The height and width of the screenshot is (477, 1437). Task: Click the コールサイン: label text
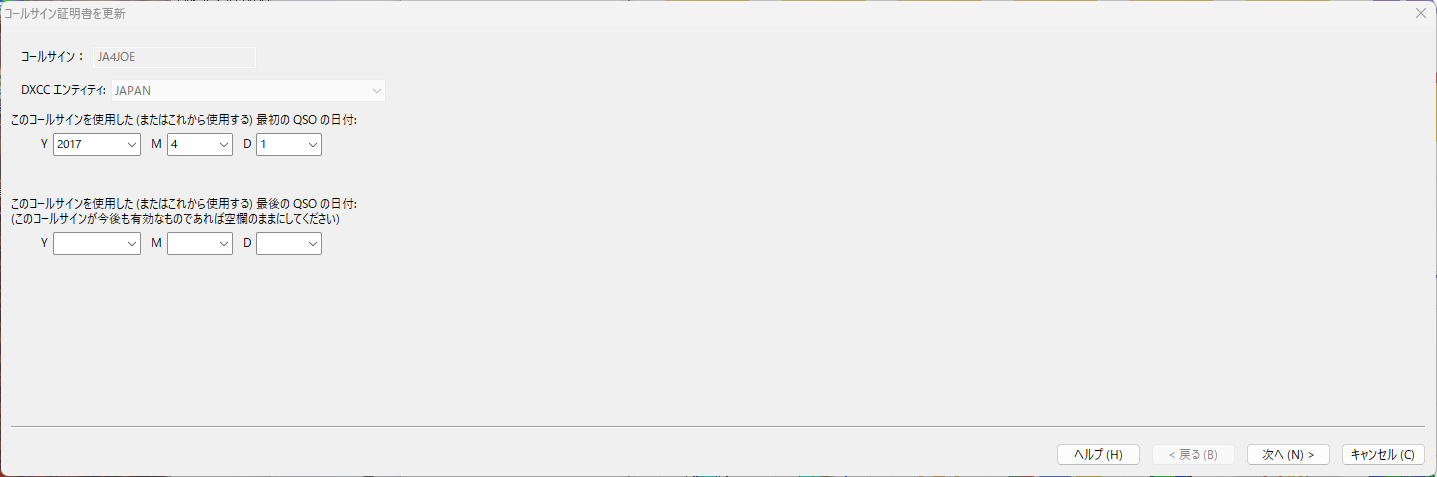(53, 57)
